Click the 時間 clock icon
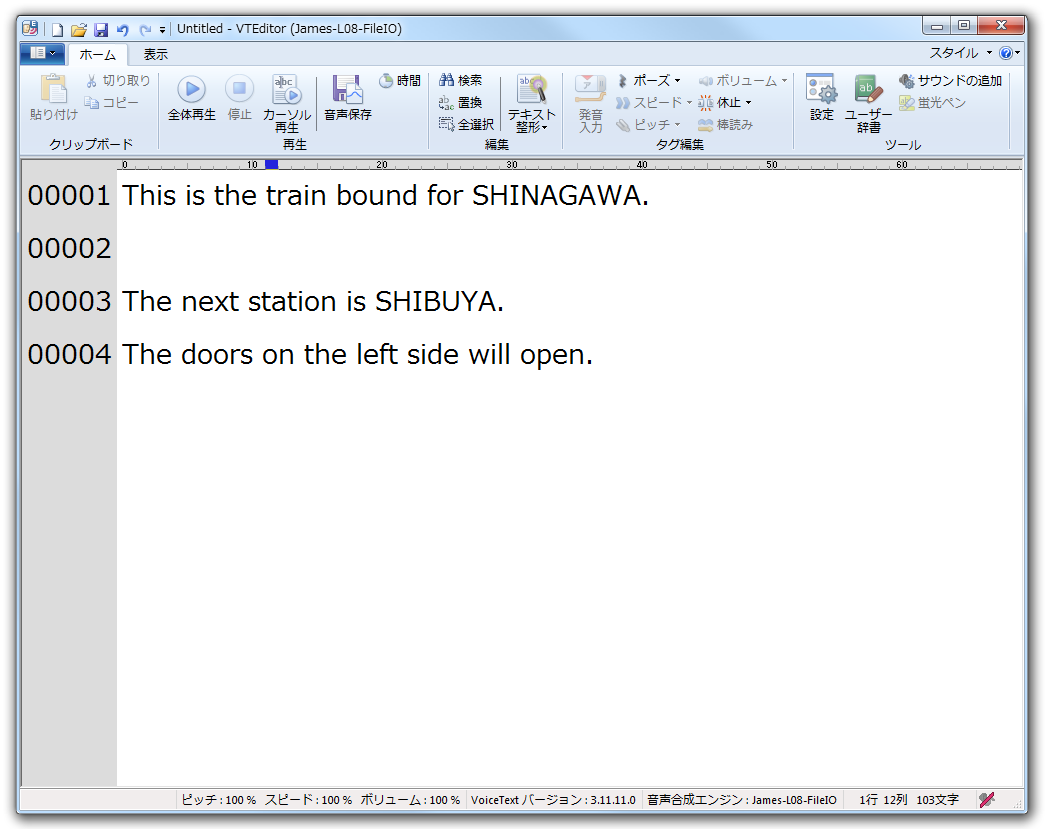The height and width of the screenshot is (829, 1045). [x=387, y=81]
